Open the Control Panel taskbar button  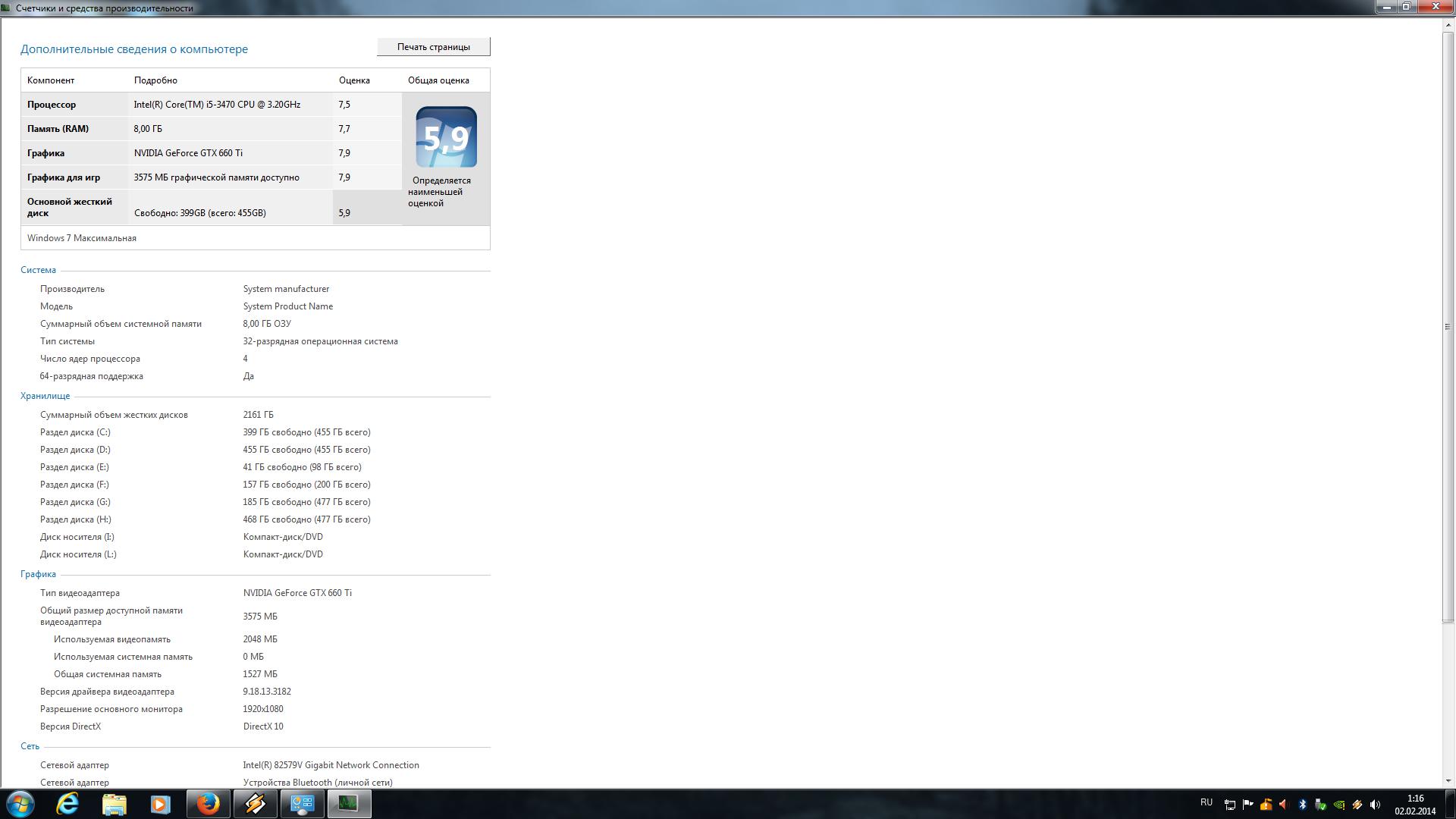click(x=302, y=804)
